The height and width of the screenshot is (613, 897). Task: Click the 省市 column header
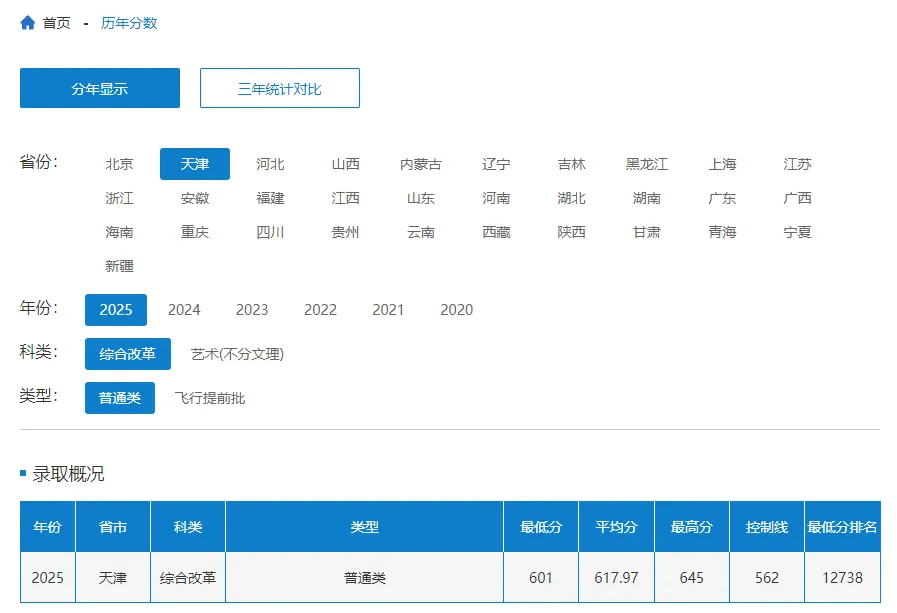point(113,527)
